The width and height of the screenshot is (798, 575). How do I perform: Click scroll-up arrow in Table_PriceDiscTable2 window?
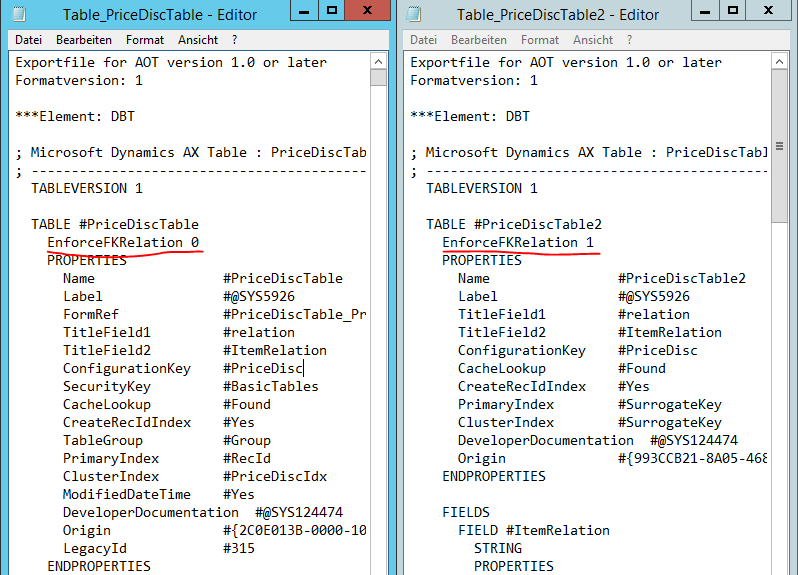click(780, 59)
